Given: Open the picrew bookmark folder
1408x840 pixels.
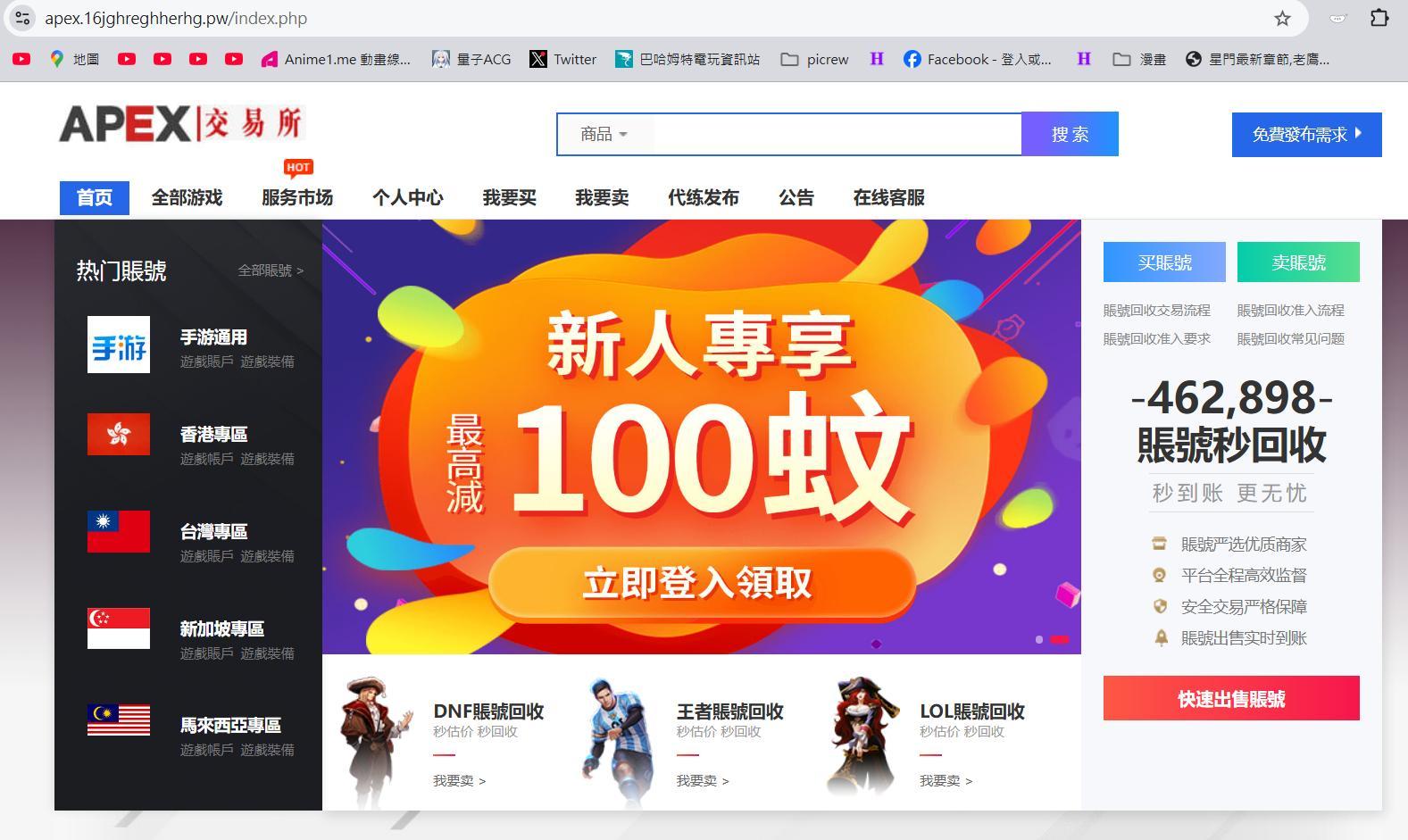Looking at the screenshot, I should (814, 59).
